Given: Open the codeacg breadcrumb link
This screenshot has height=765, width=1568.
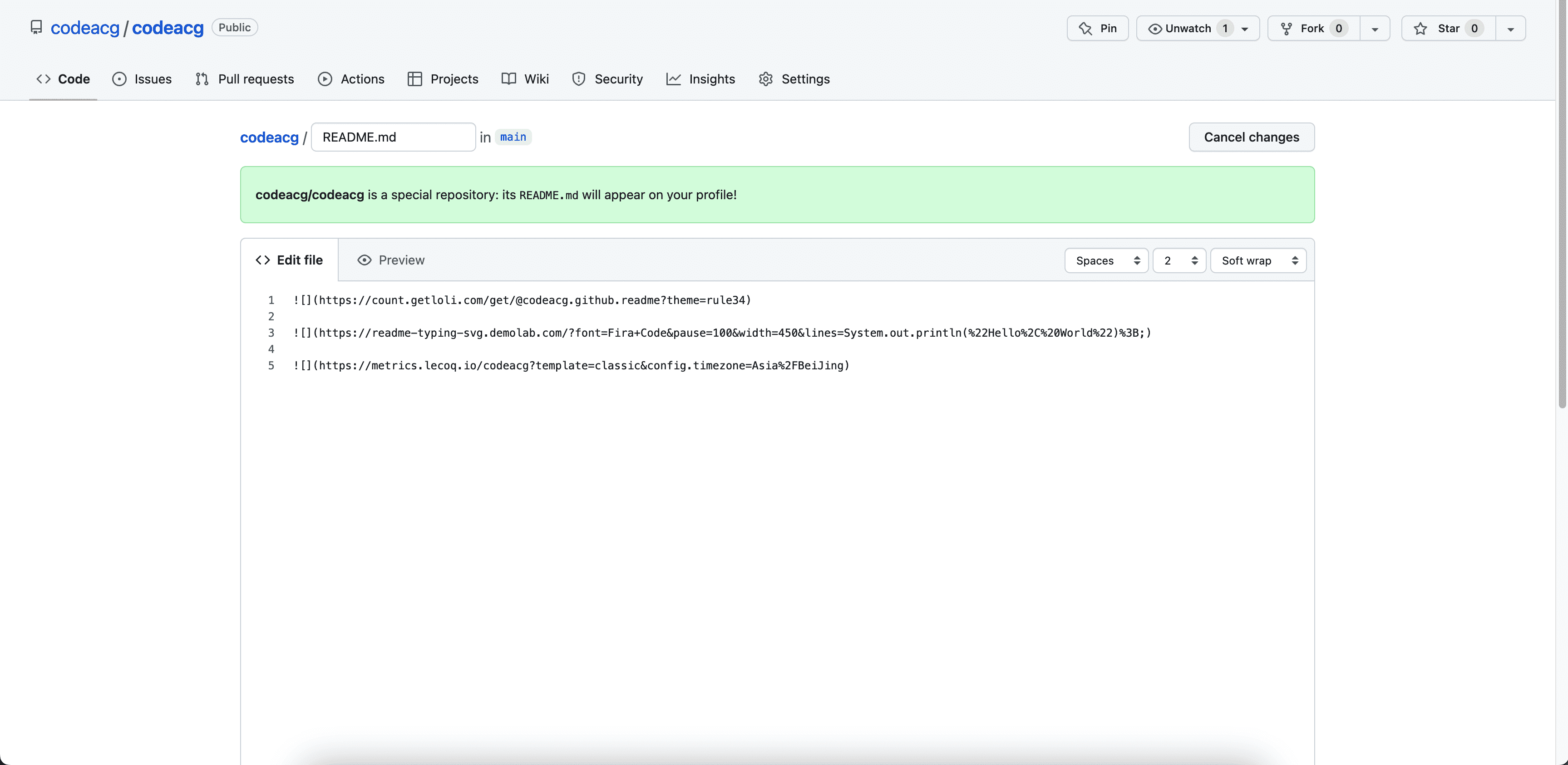Looking at the screenshot, I should [270, 137].
